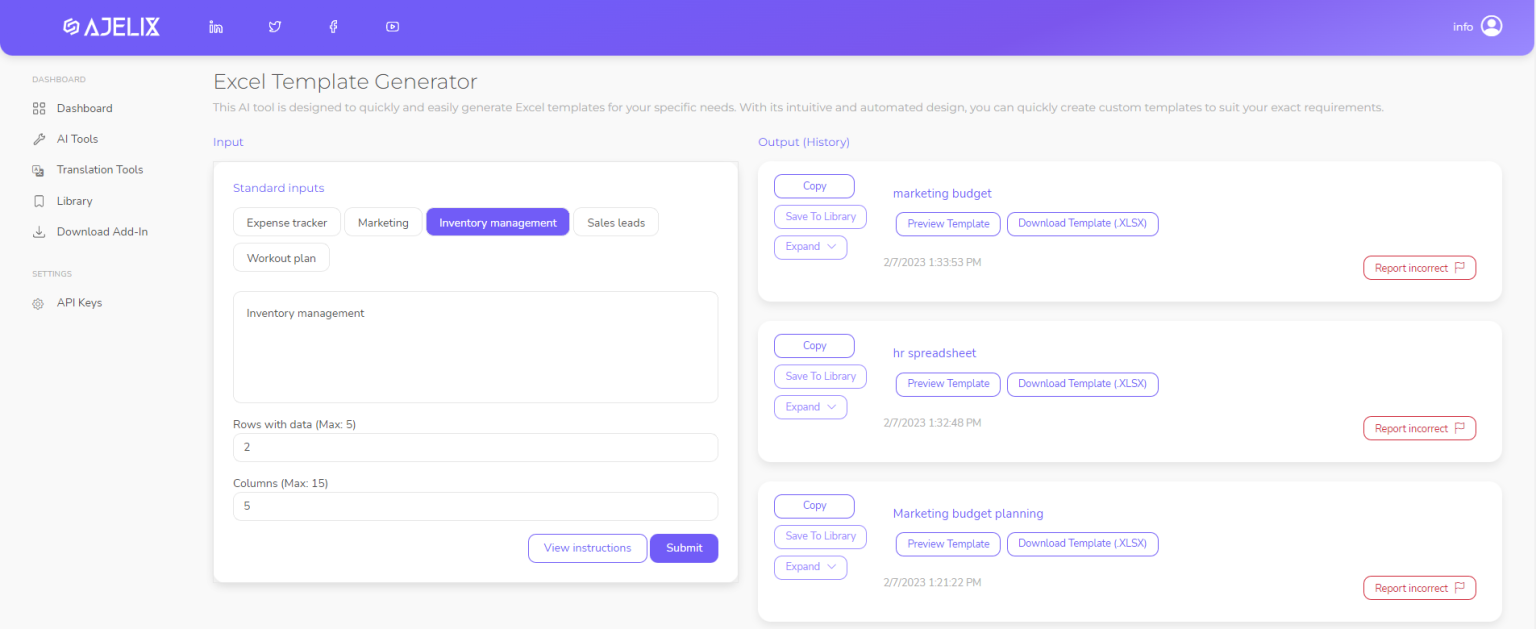Download hr spreadsheet template as XLSX

[1082, 384]
